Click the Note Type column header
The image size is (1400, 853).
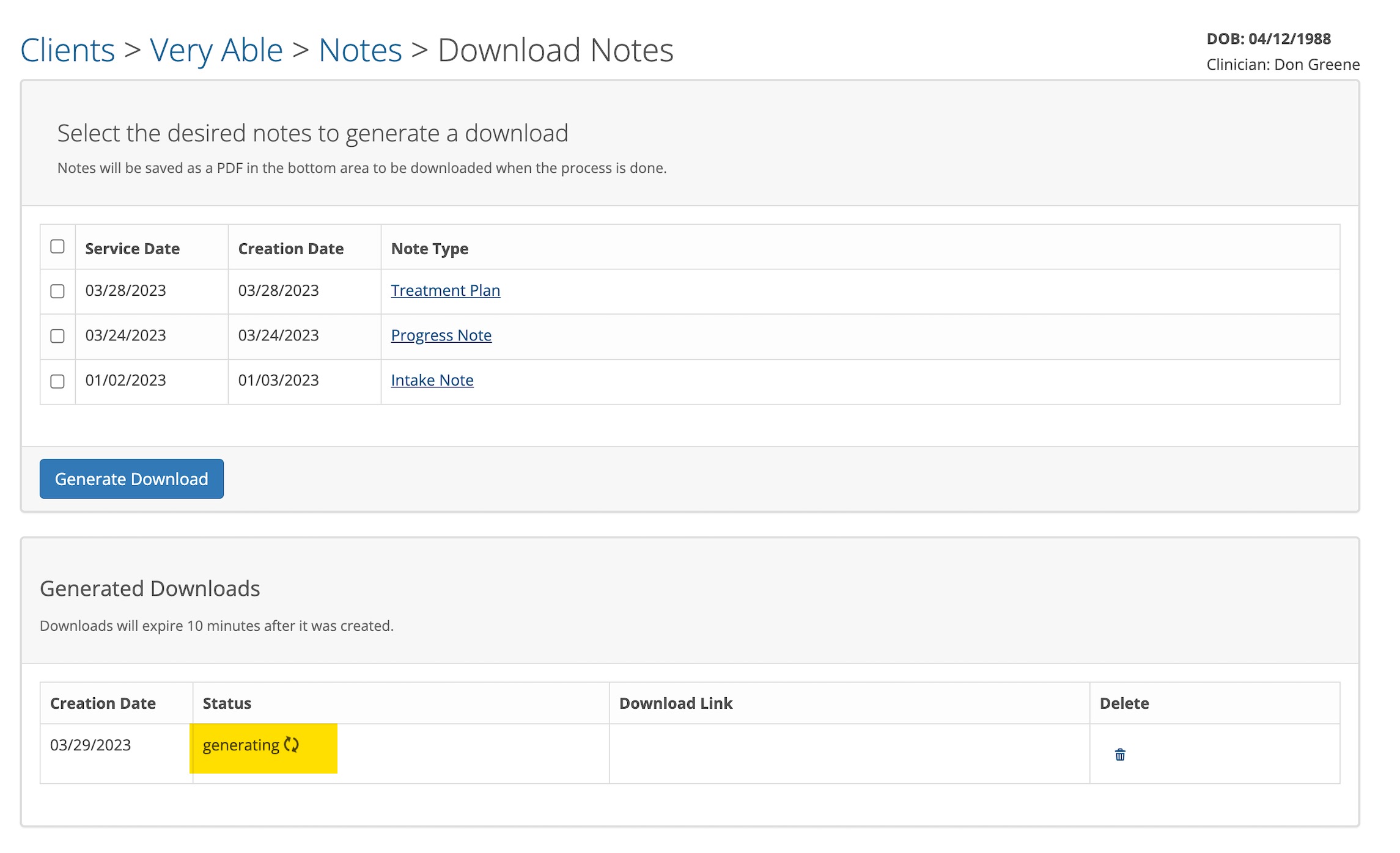click(429, 248)
